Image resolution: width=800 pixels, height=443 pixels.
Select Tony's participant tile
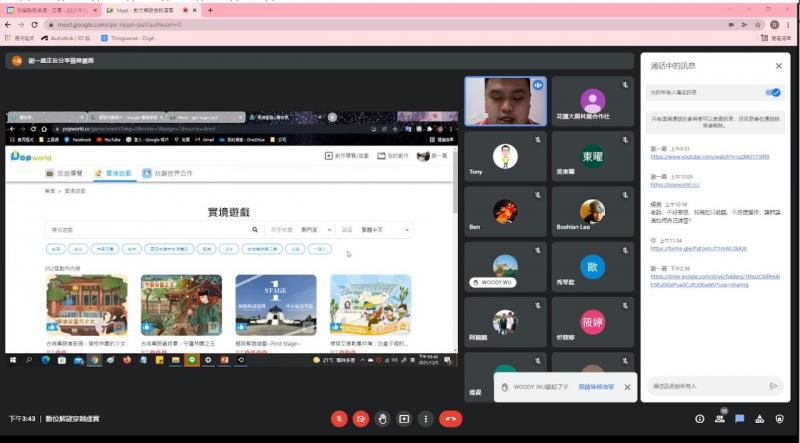click(506, 156)
